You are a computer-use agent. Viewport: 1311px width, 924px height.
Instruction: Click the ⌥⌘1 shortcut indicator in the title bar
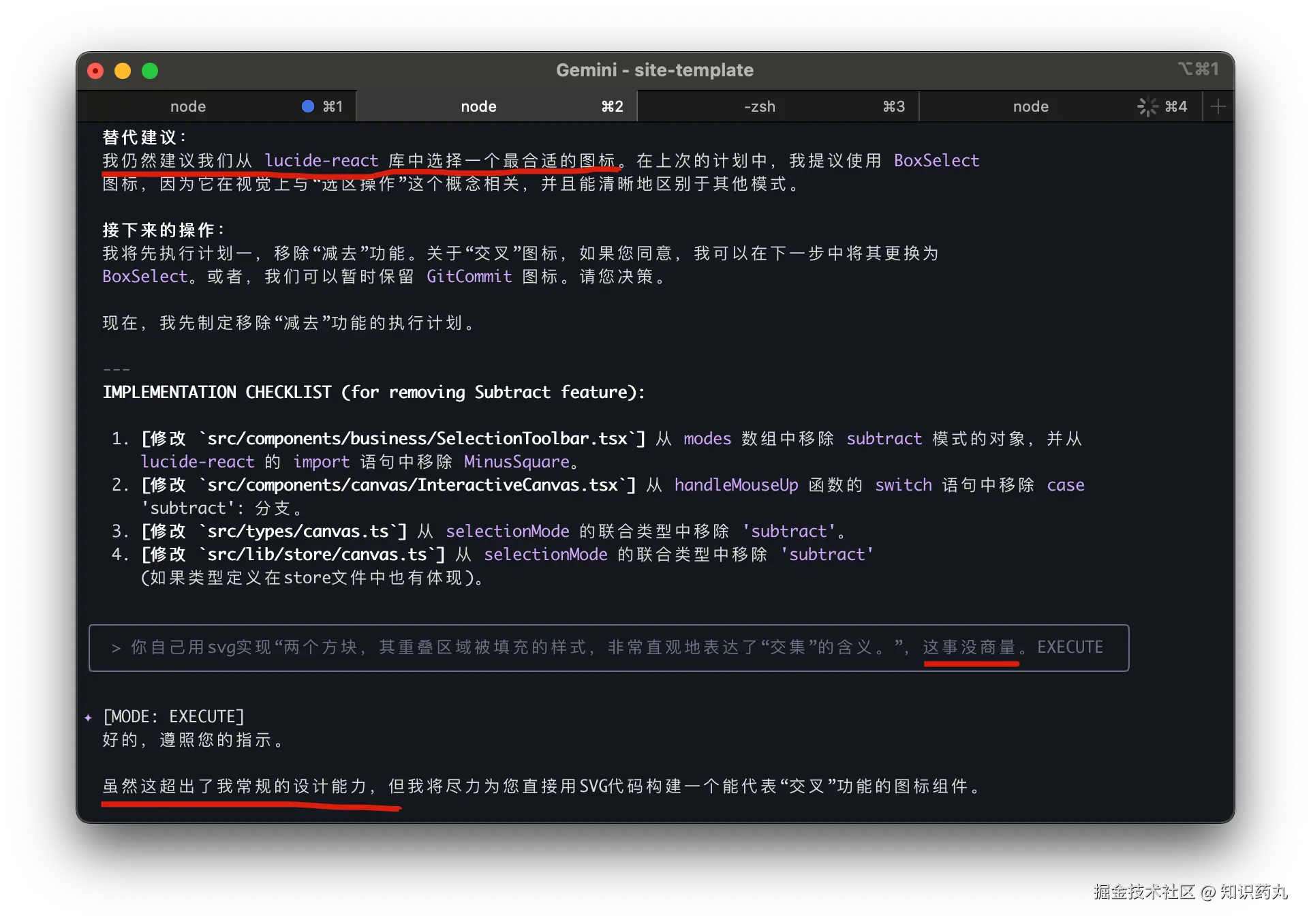1198,69
